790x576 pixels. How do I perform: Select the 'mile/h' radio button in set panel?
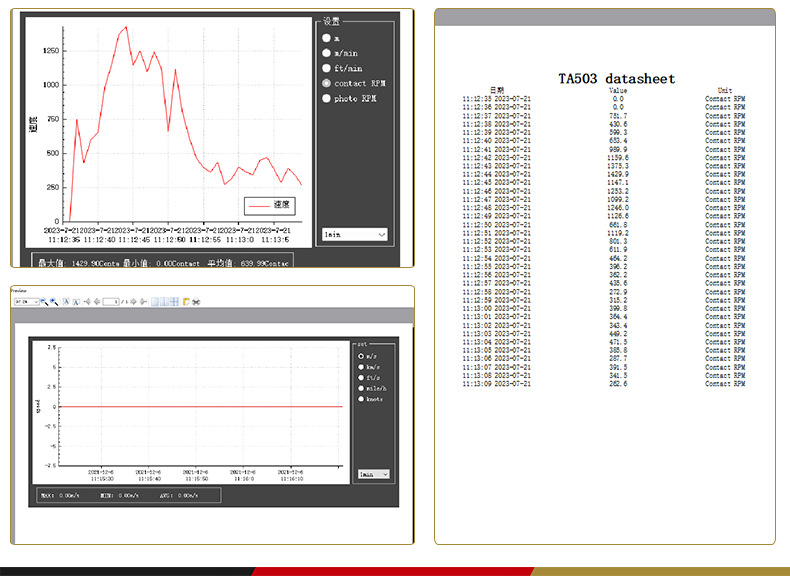pyautogui.click(x=361, y=388)
